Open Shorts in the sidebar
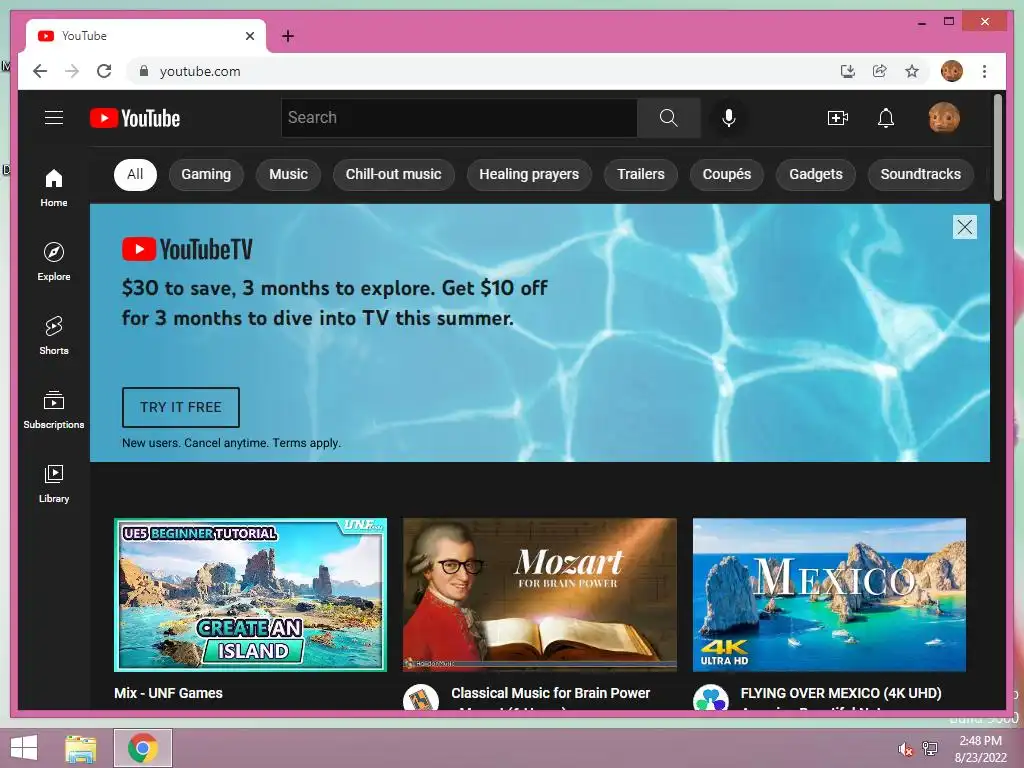The width and height of the screenshot is (1024, 768). pos(54,335)
